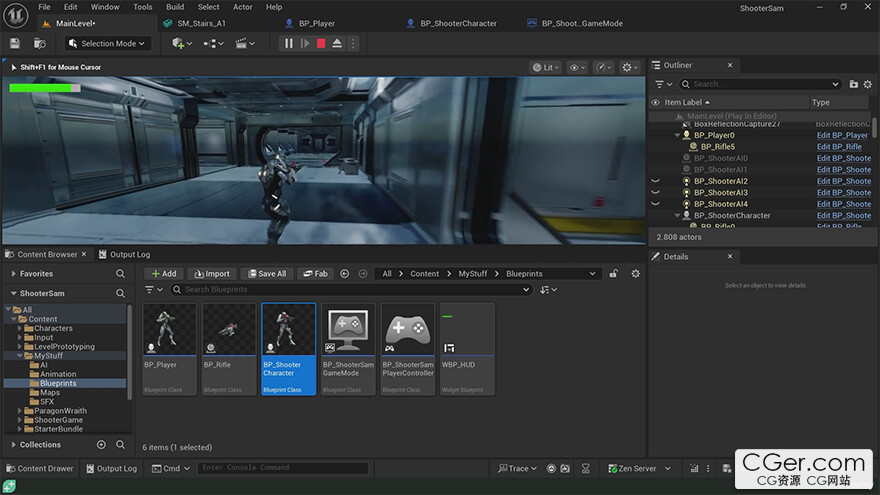This screenshot has height=495, width=880.
Task: Open Content Drawer from status bar
Action: click(39, 468)
